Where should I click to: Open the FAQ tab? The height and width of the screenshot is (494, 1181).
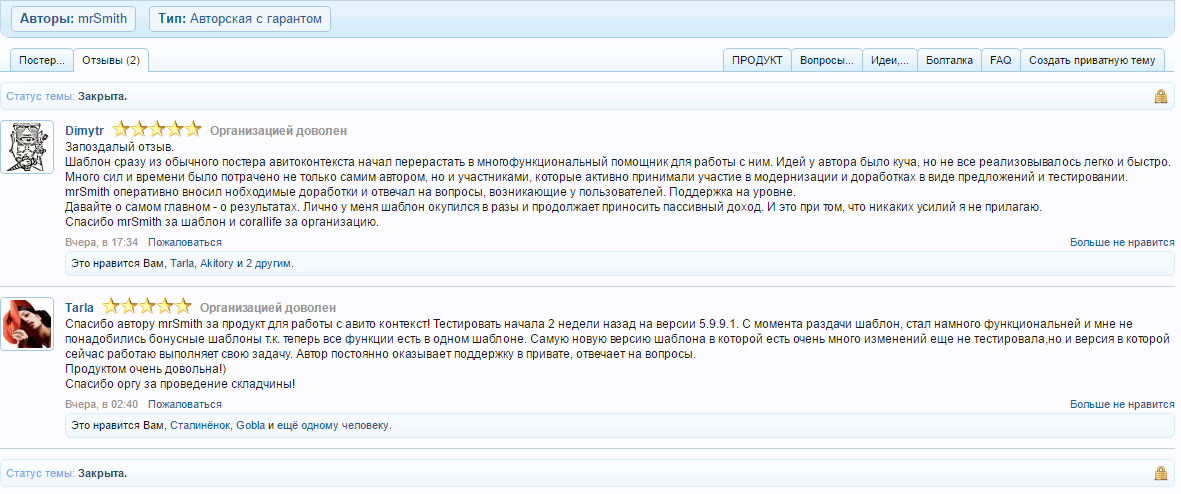(1000, 60)
